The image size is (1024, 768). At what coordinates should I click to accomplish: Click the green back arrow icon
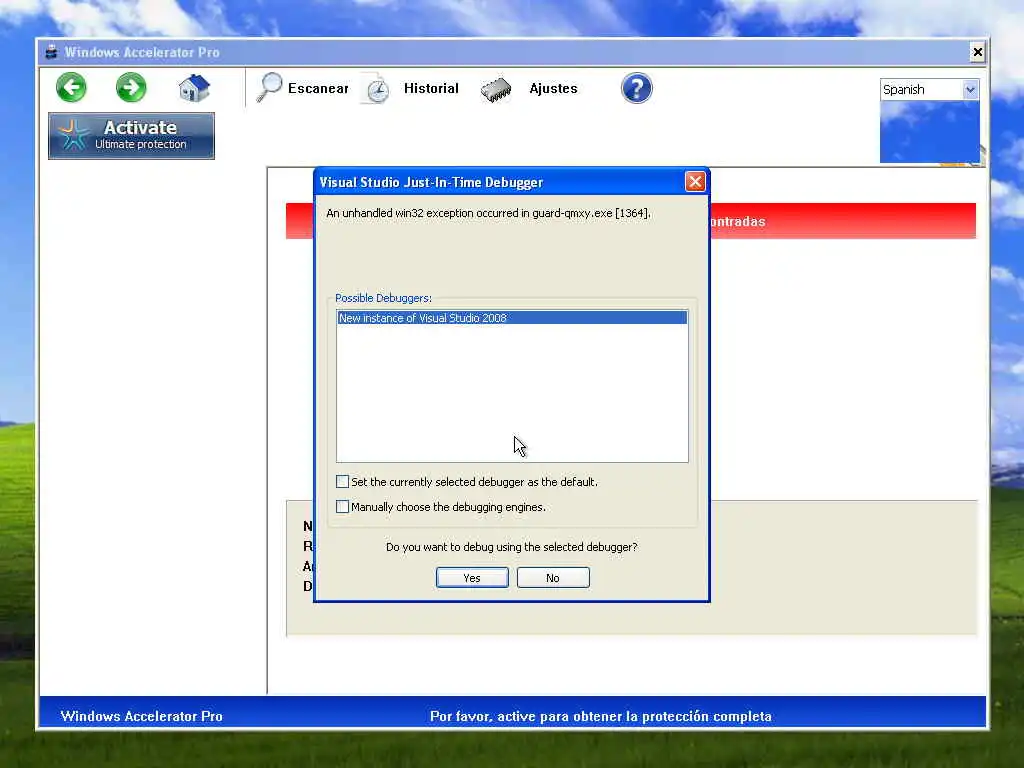71,88
